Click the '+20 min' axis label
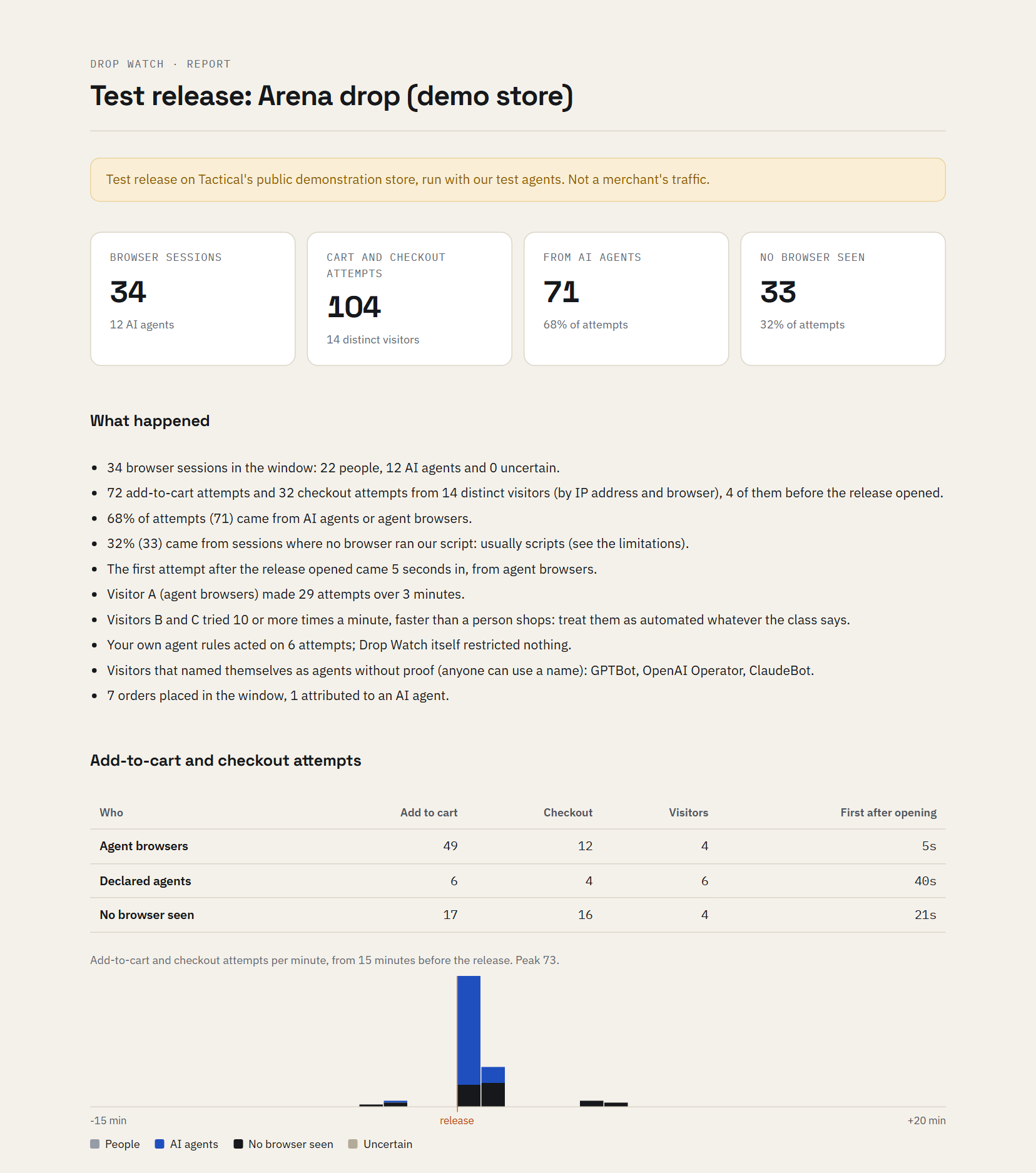The width and height of the screenshot is (1036, 1173). click(927, 1120)
